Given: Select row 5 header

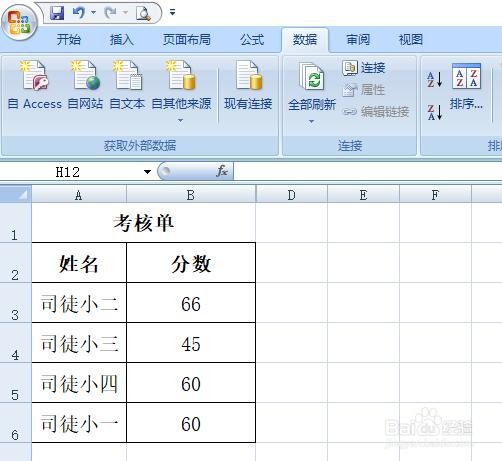Looking at the screenshot, I should point(15,383).
